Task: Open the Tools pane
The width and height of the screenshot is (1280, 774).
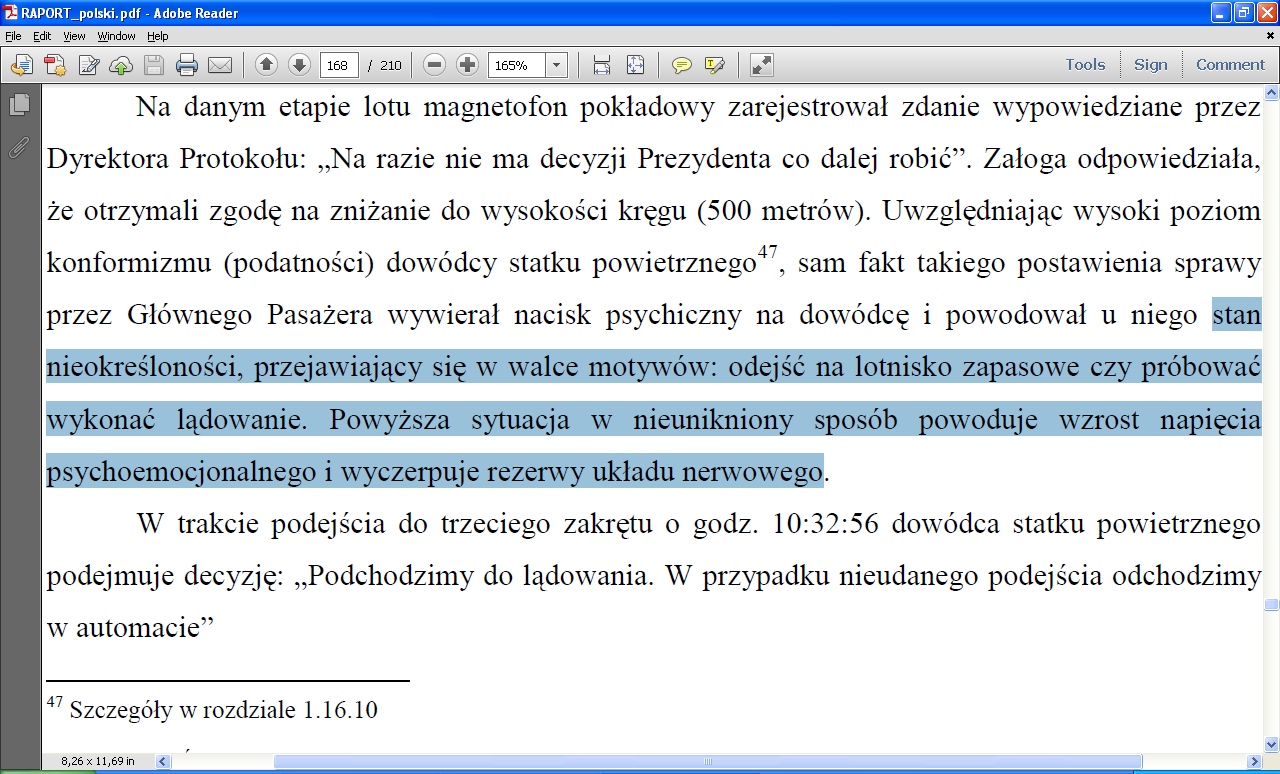Action: pyautogui.click(x=1085, y=65)
